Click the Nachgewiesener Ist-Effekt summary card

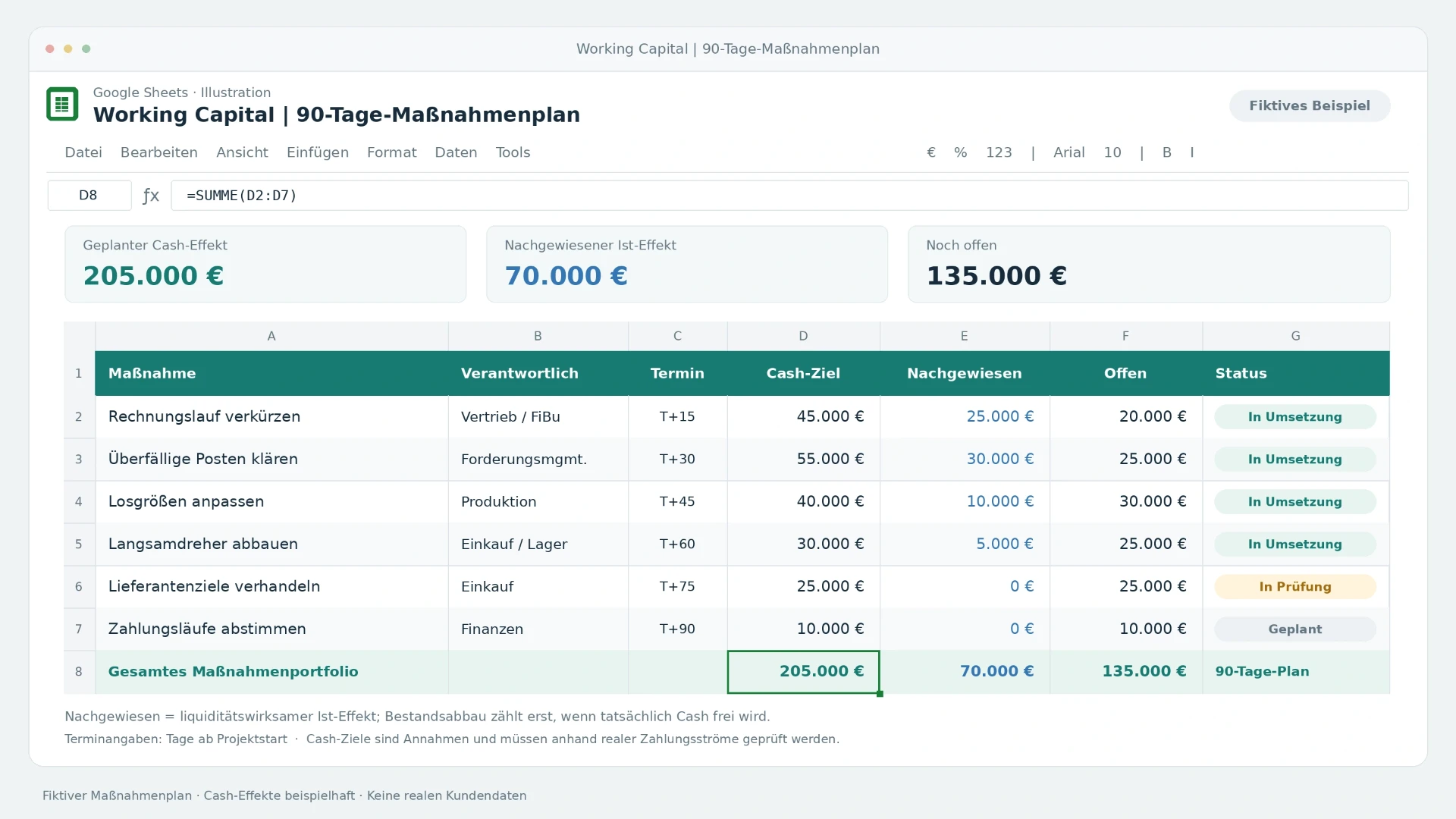pos(687,264)
